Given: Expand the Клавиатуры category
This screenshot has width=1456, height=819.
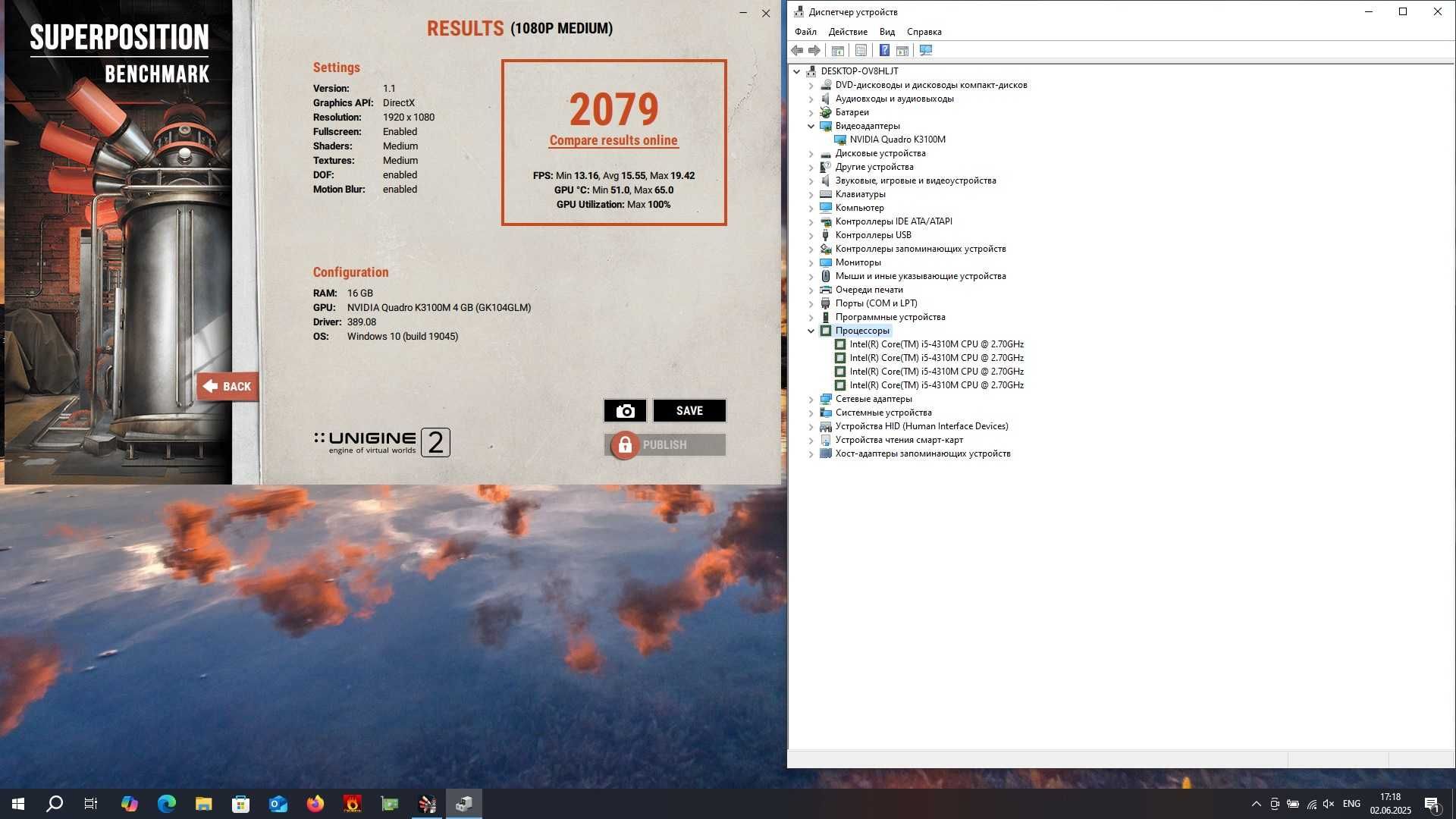Looking at the screenshot, I should coord(811,194).
